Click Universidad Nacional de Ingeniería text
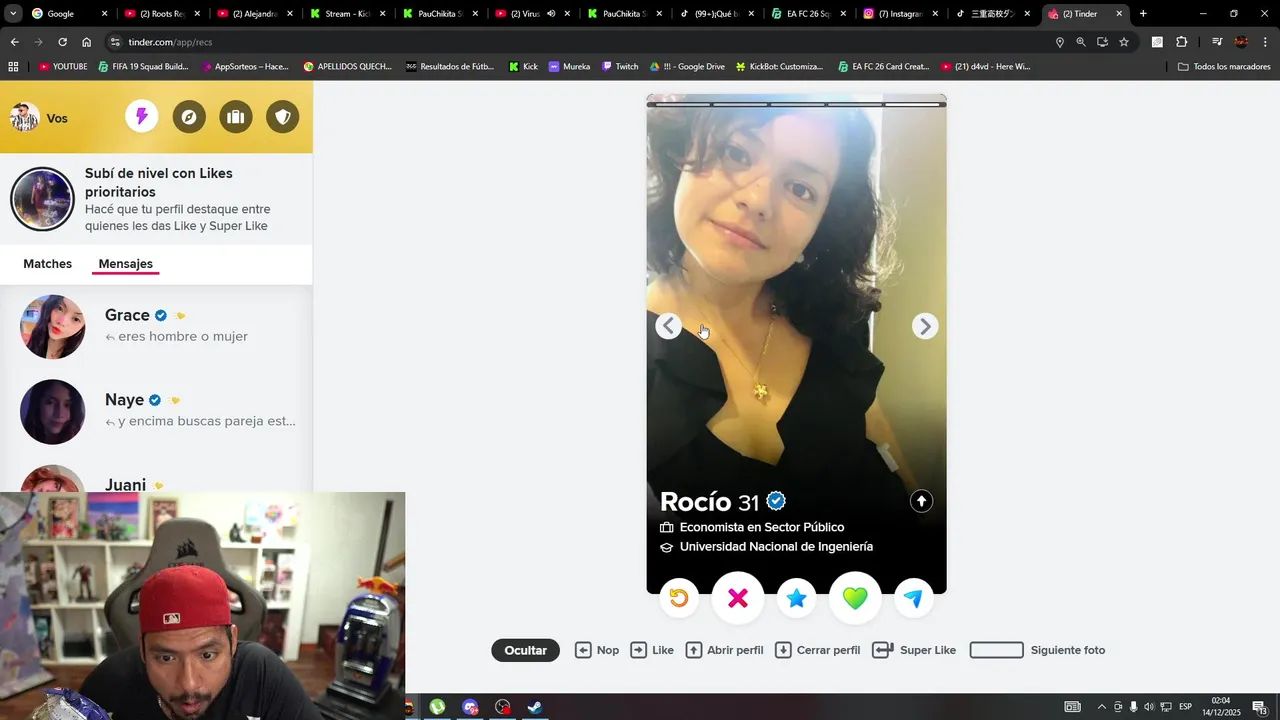 [776, 547]
